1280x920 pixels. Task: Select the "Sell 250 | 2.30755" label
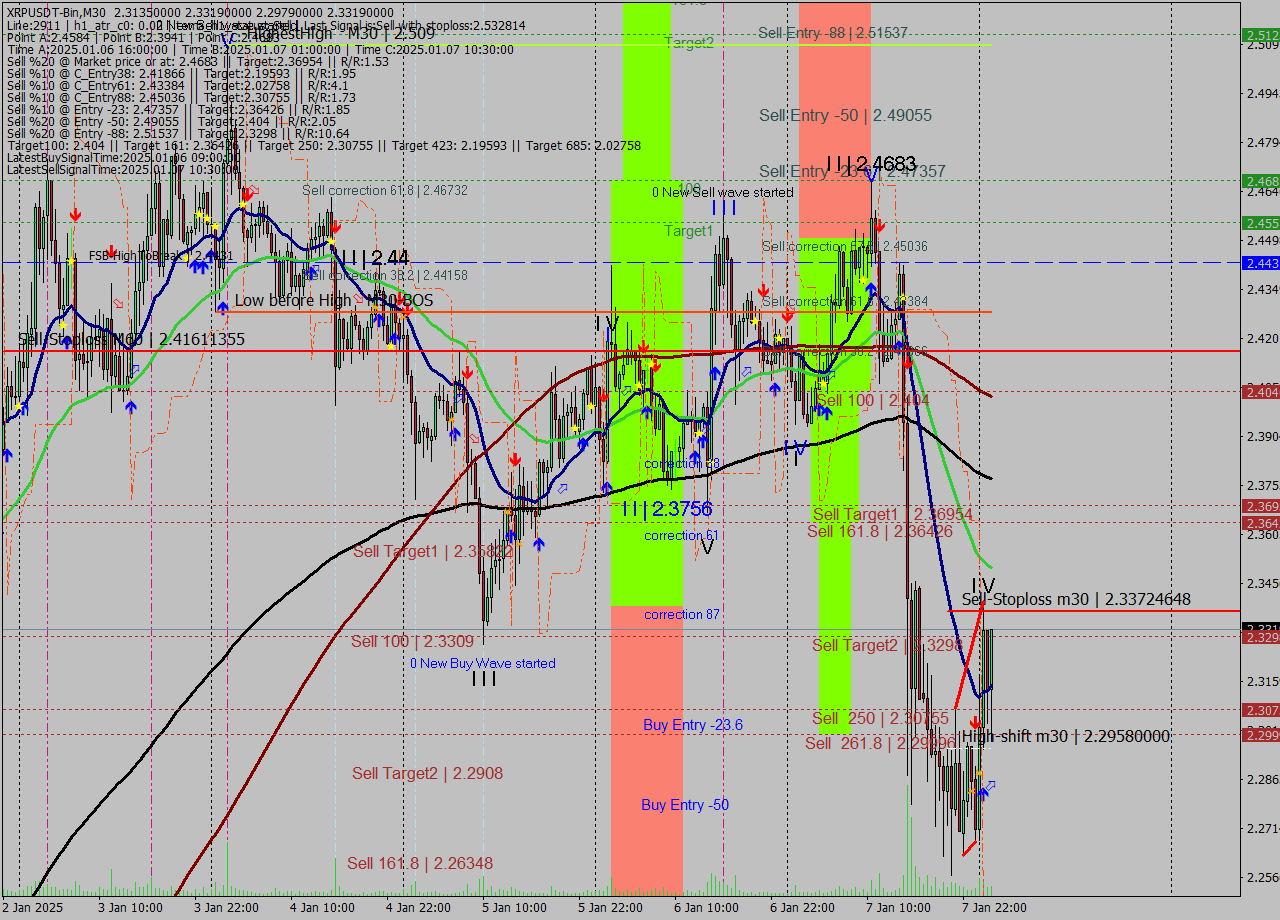click(x=881, y=718)
